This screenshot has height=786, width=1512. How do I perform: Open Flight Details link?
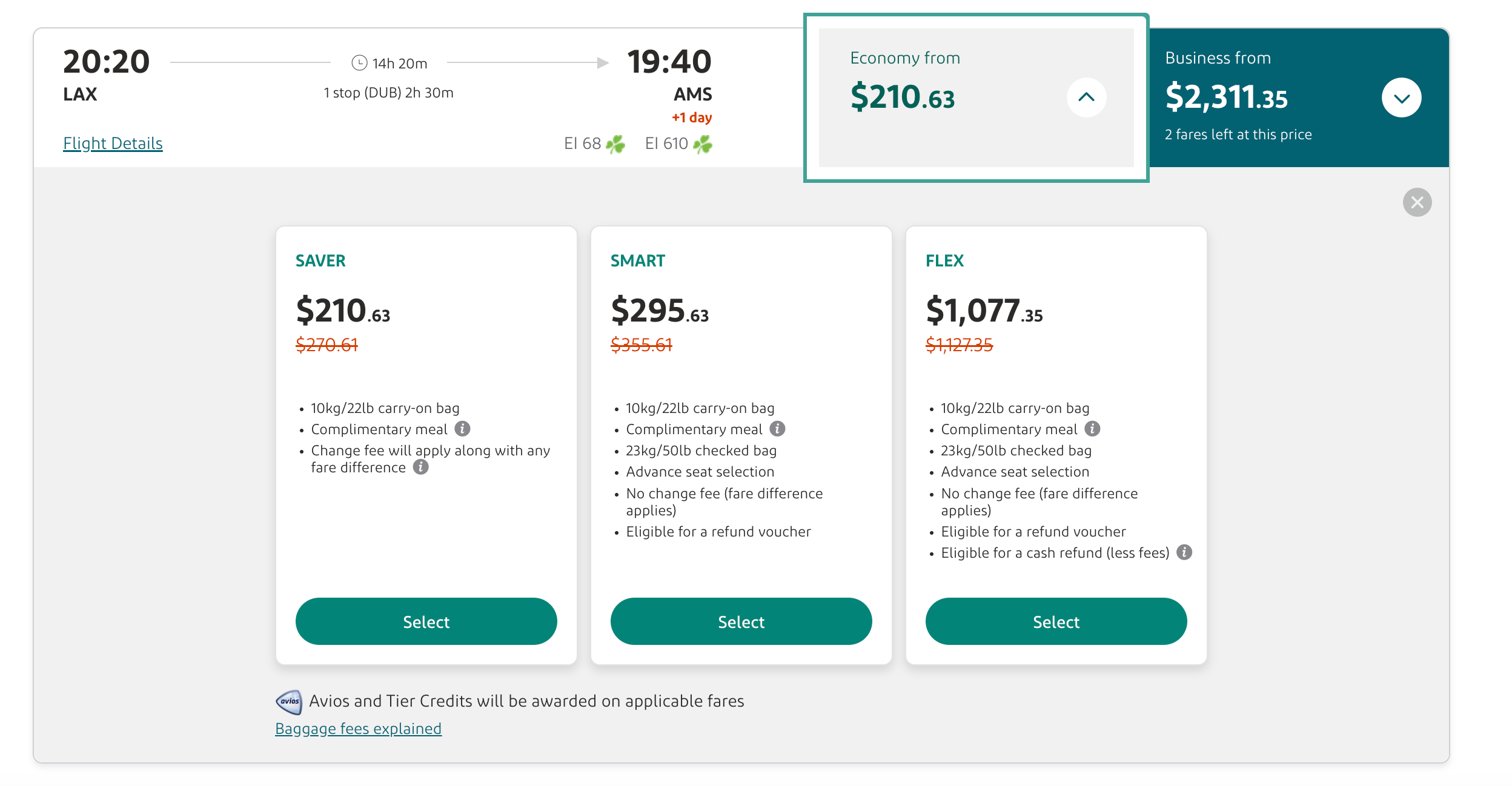[x=113, y=144]
